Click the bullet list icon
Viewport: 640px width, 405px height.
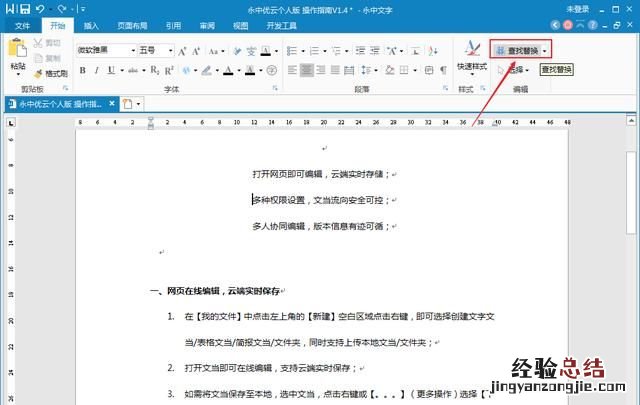[x=291, y=51]
